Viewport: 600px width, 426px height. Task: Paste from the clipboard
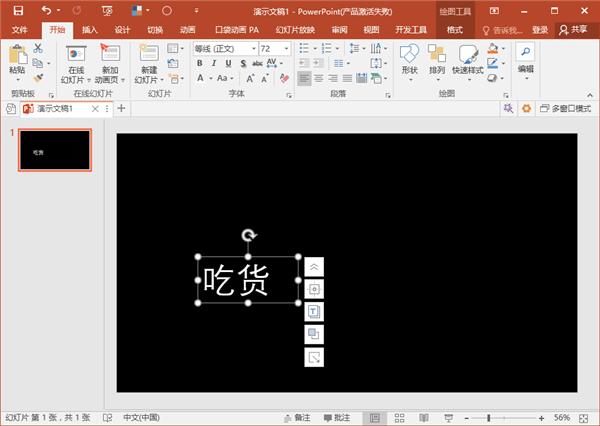tap(18, 61)
